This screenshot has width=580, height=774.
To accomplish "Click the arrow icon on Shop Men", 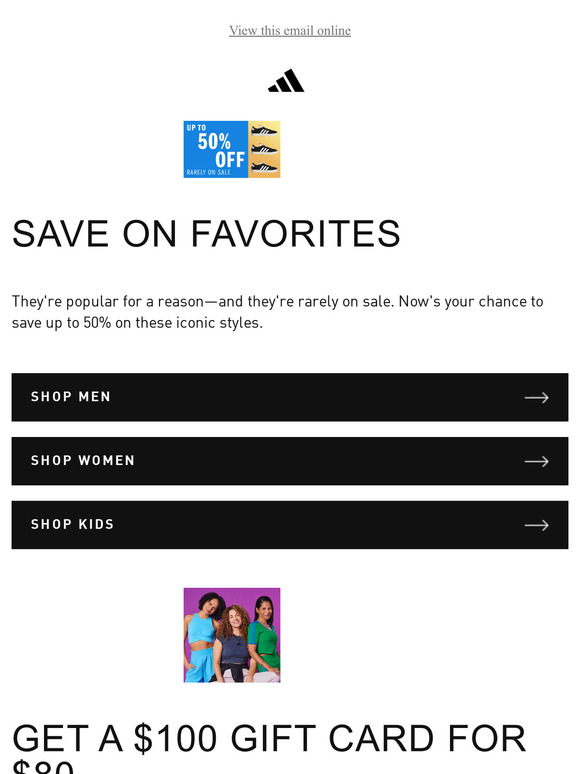I will point(537,397).
